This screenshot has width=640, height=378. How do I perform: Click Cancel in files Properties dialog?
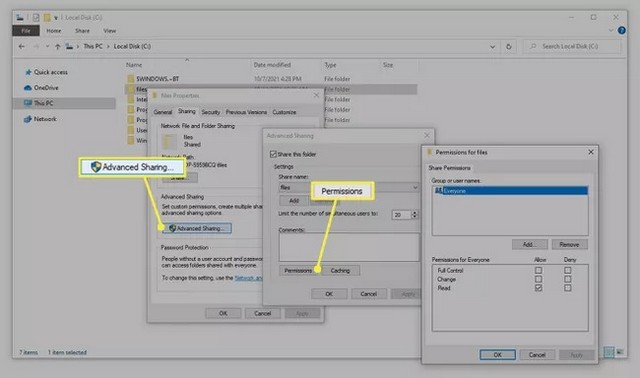click(x=262, y=314)
